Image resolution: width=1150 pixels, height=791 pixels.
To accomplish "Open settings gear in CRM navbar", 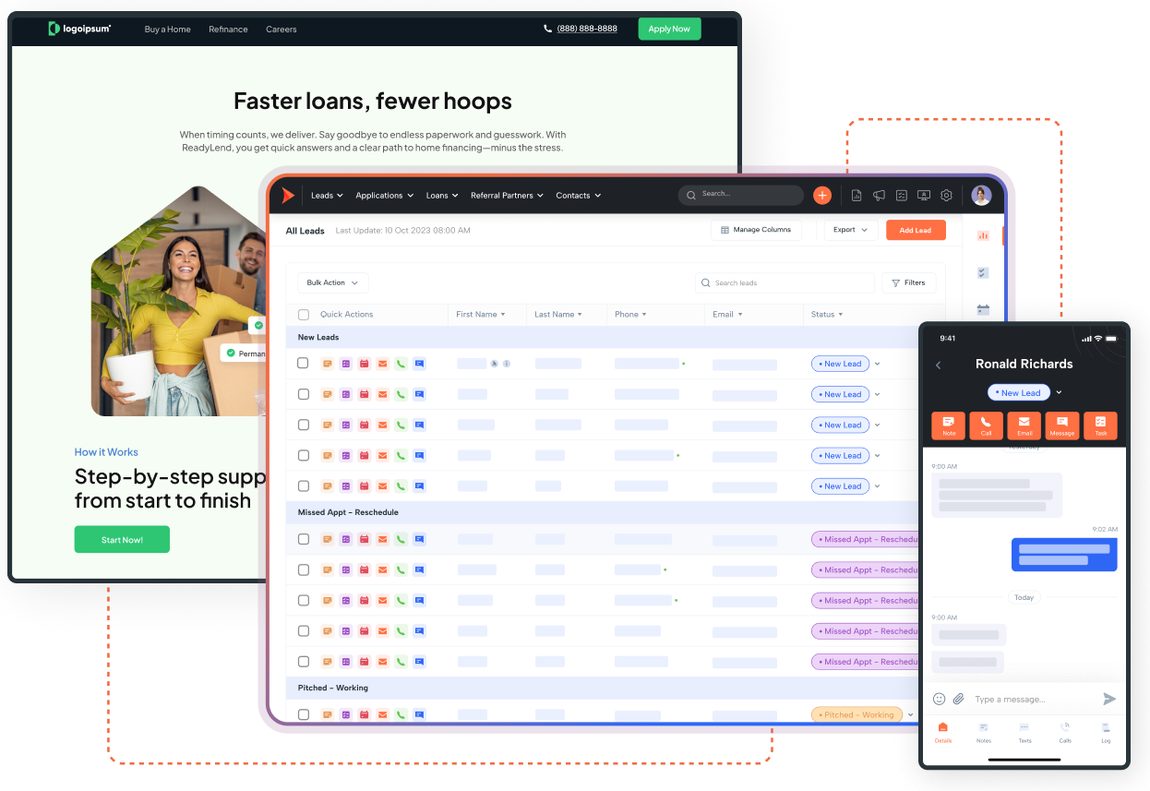I will 946,195.
